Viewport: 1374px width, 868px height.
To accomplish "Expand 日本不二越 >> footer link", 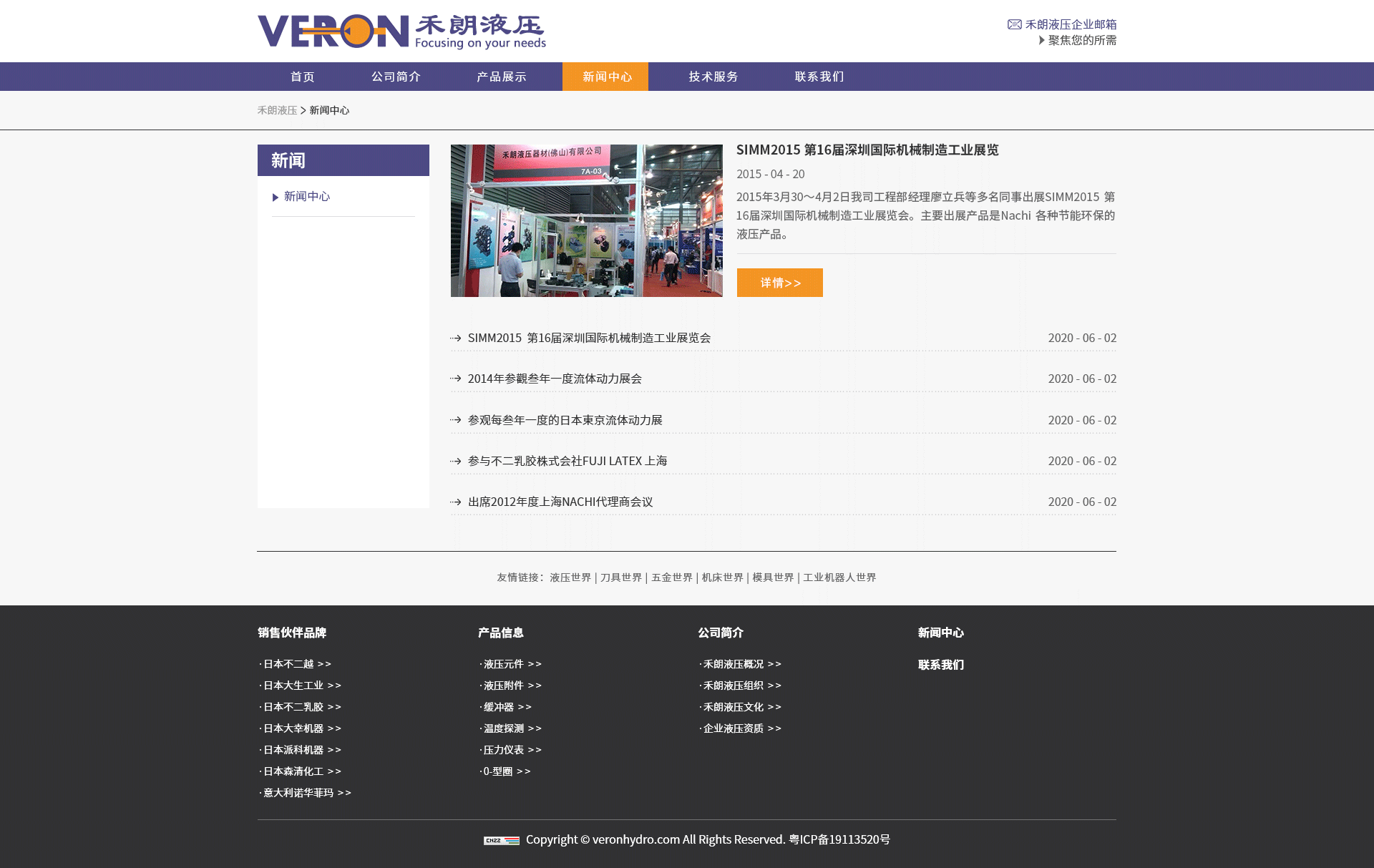I will 297,664.
